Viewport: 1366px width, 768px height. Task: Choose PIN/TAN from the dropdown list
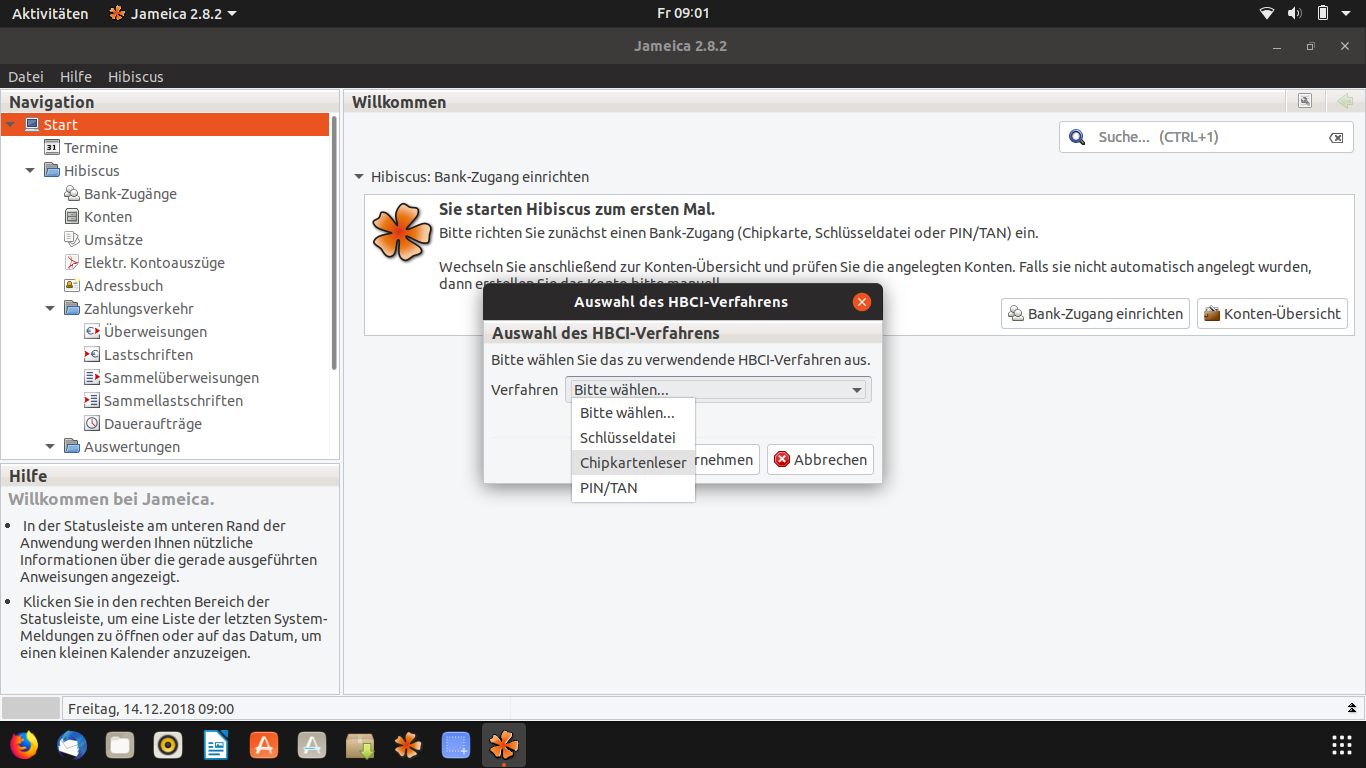[633, 487]
